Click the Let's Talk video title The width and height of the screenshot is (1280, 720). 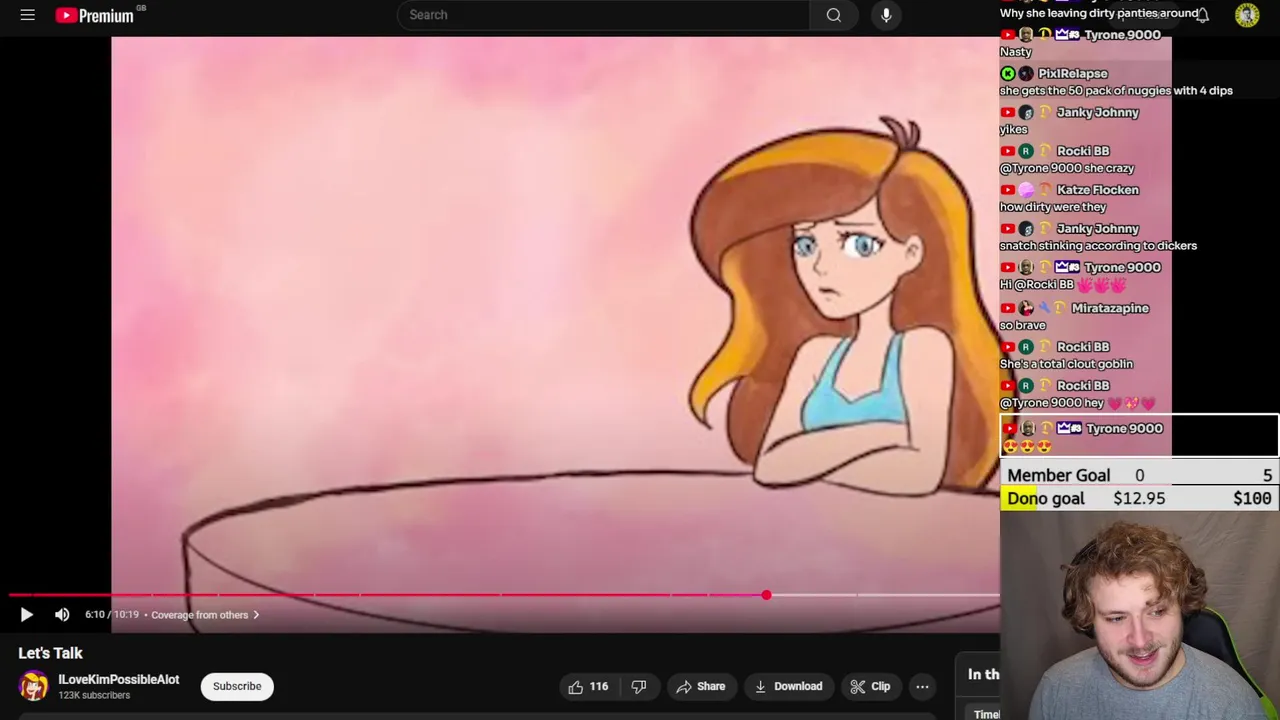(50, 653)
